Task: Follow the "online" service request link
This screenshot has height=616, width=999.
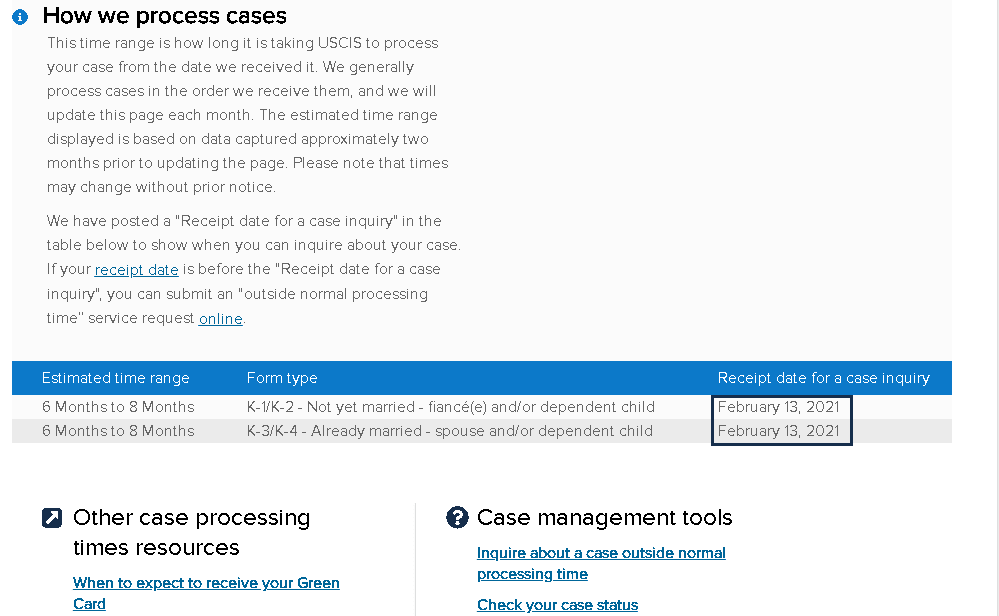Action: [220, 318]
